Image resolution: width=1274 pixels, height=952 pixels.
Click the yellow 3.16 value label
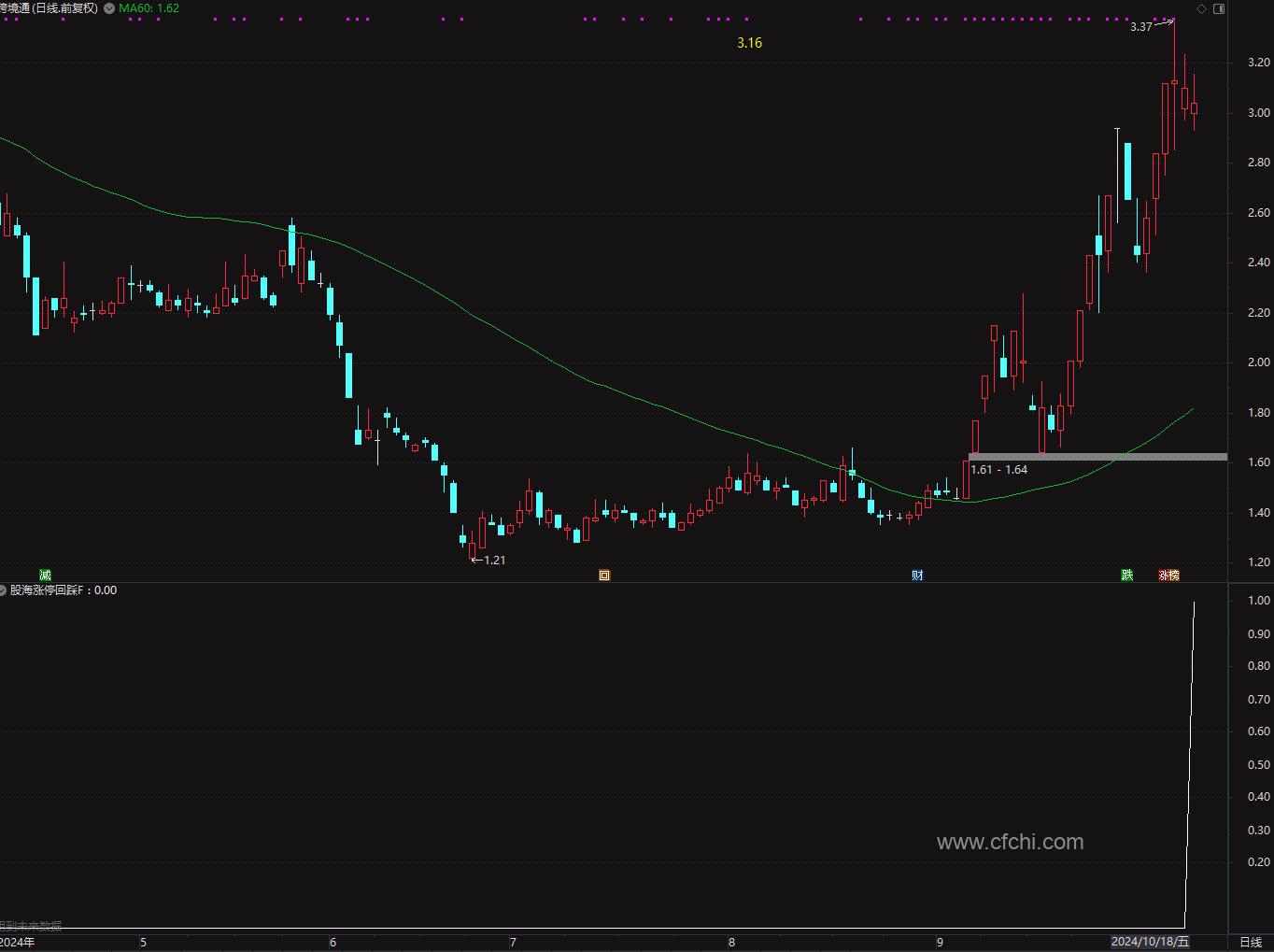pyautogui.click(x=749, y=43)
